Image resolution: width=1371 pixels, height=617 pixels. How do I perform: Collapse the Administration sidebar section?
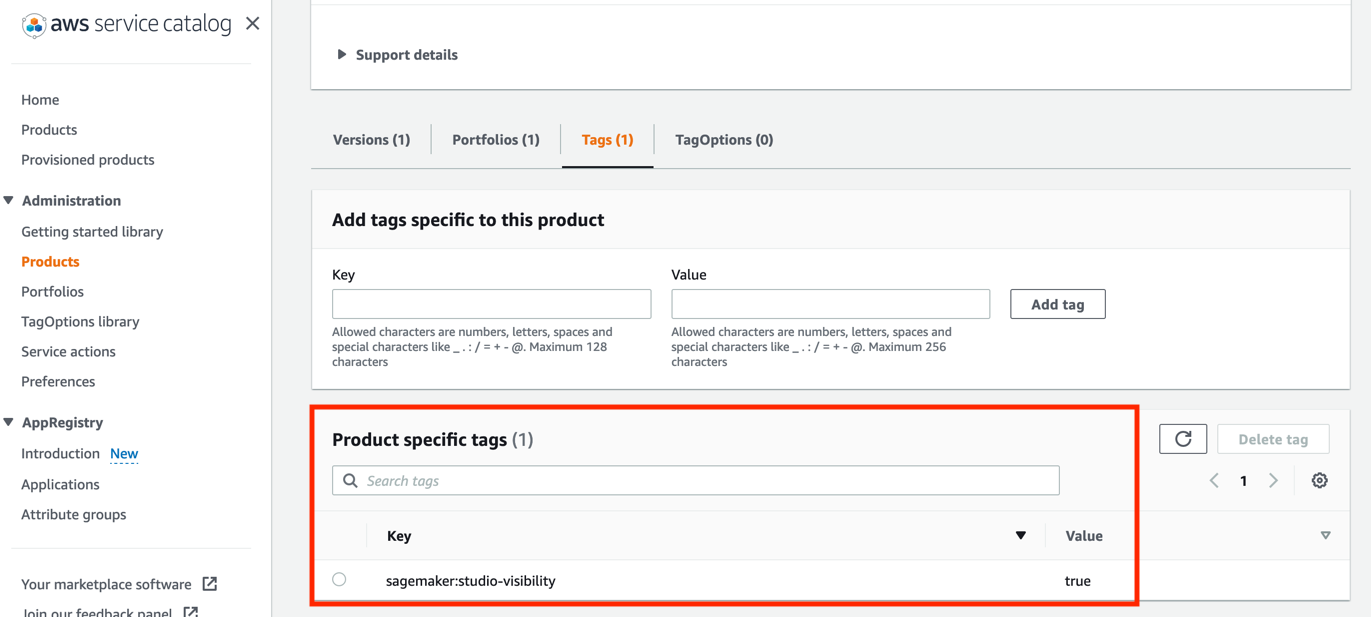9,201
